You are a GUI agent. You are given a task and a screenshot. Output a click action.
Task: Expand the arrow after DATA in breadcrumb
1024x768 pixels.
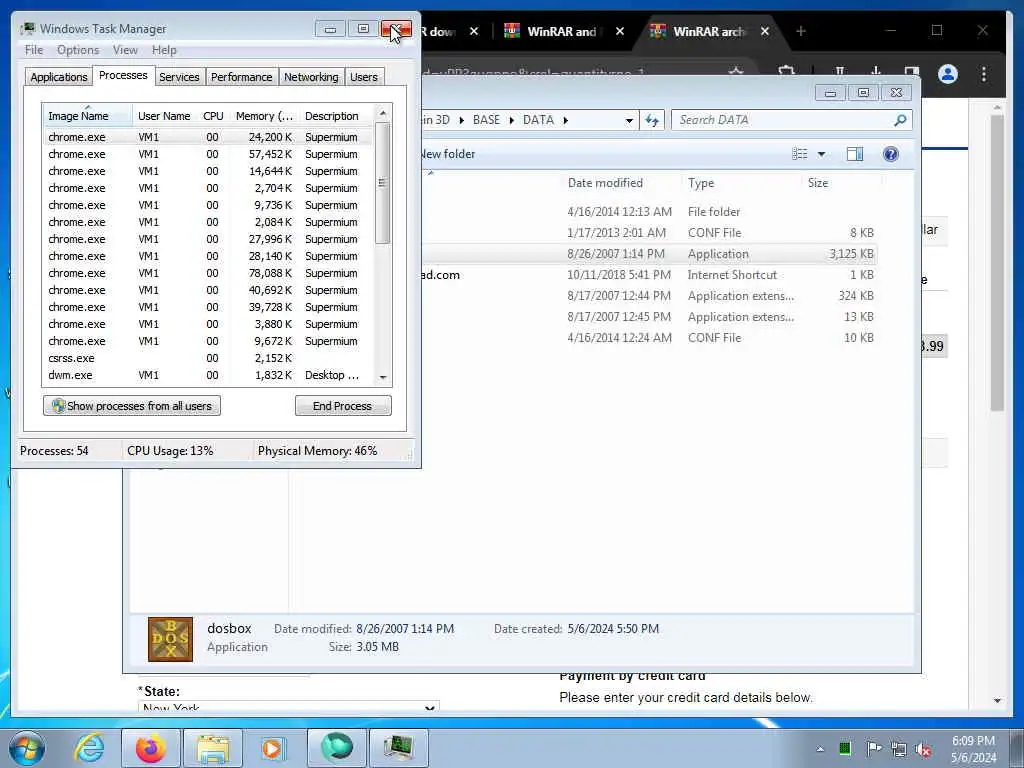[566, 120]
